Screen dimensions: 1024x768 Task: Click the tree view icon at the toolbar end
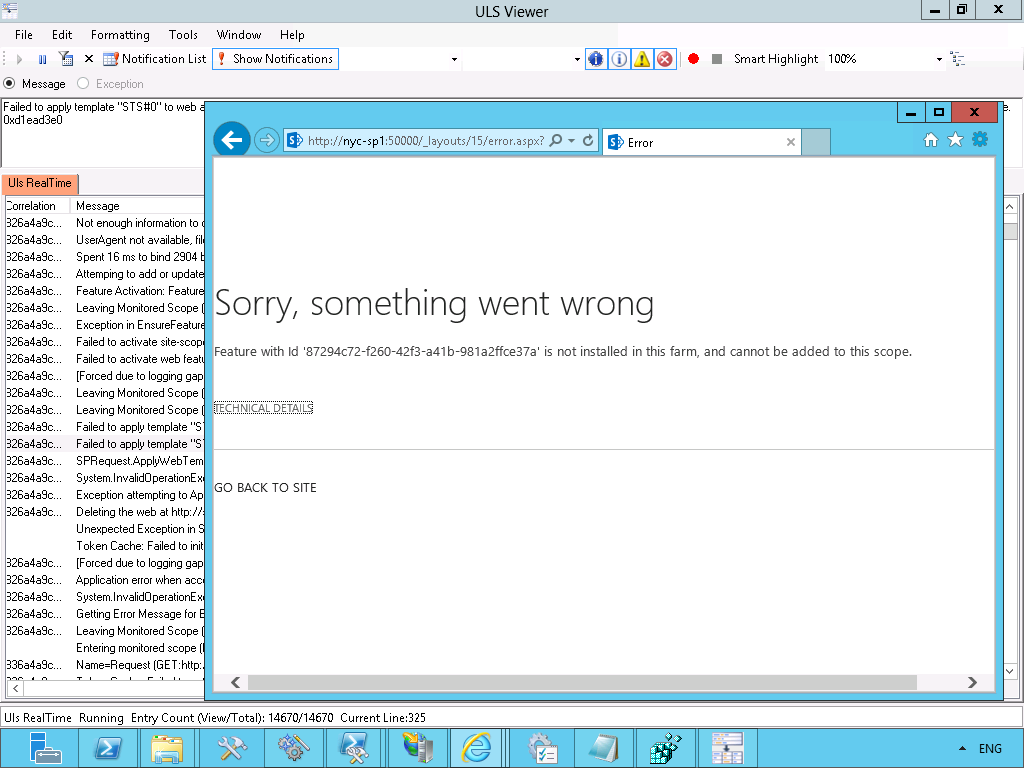coord(957,59)
